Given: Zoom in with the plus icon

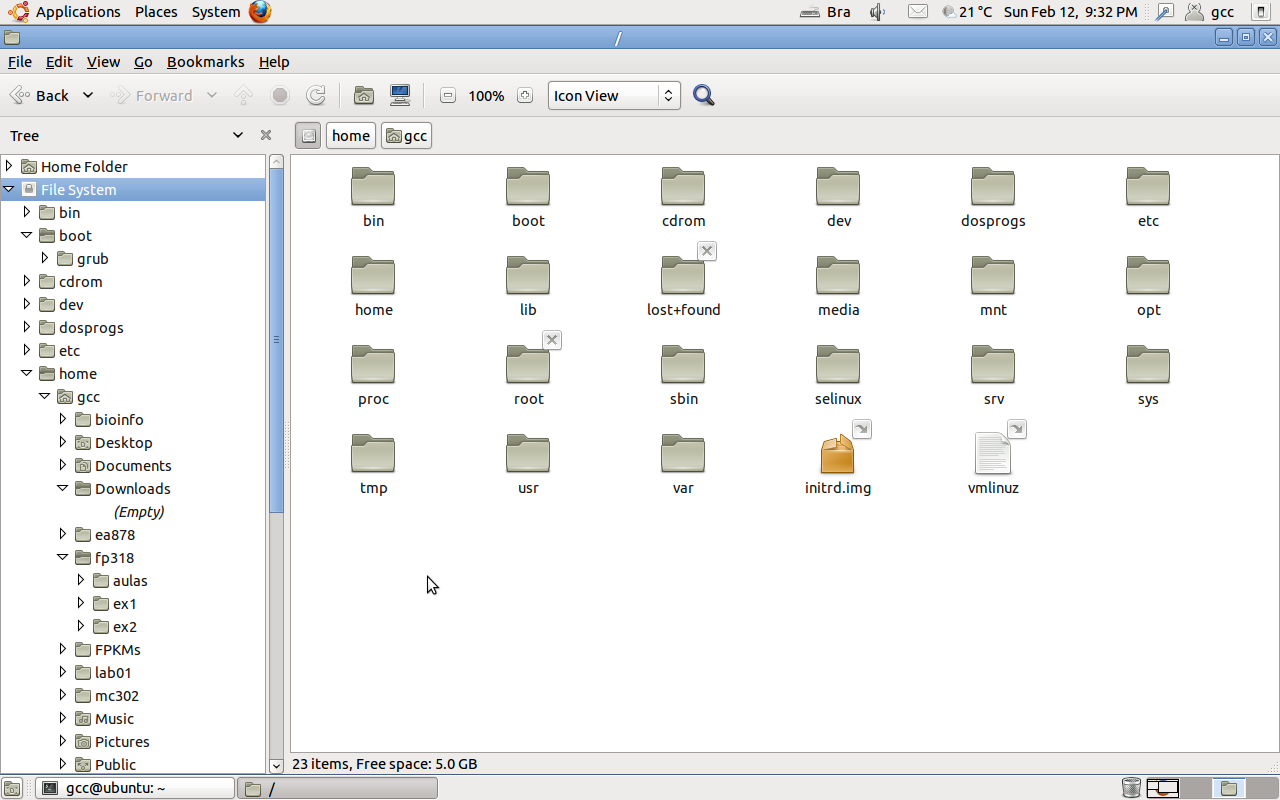Looking at the screenshot, I should click(x=525, y=96).
